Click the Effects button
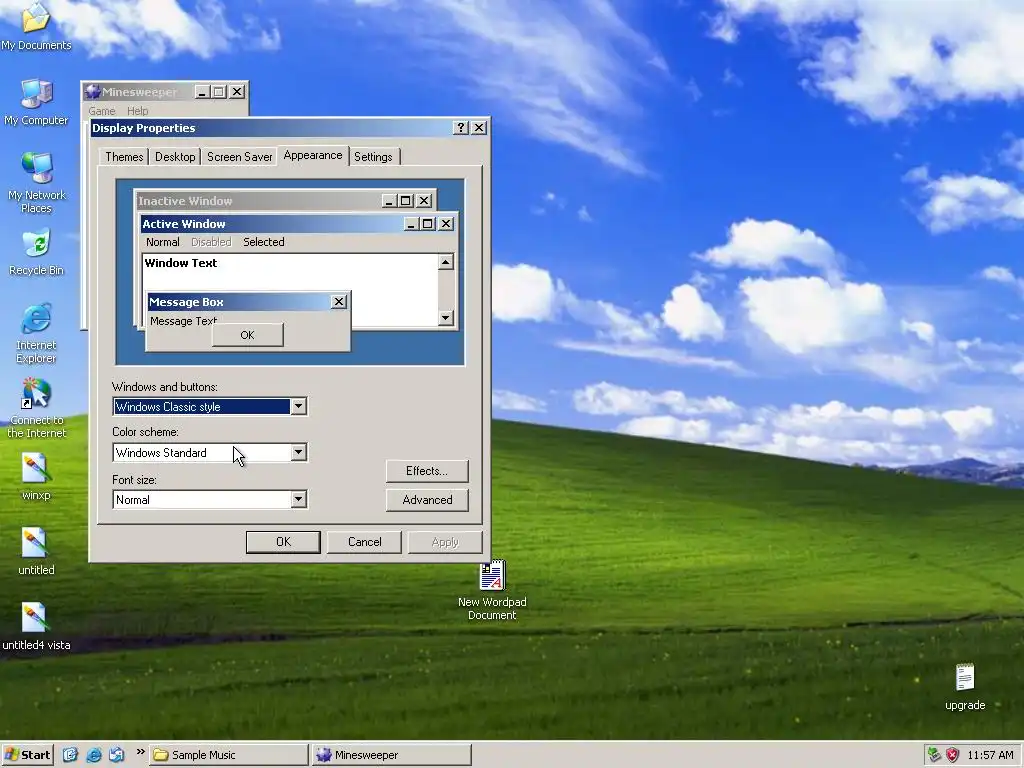 [427, 471]
